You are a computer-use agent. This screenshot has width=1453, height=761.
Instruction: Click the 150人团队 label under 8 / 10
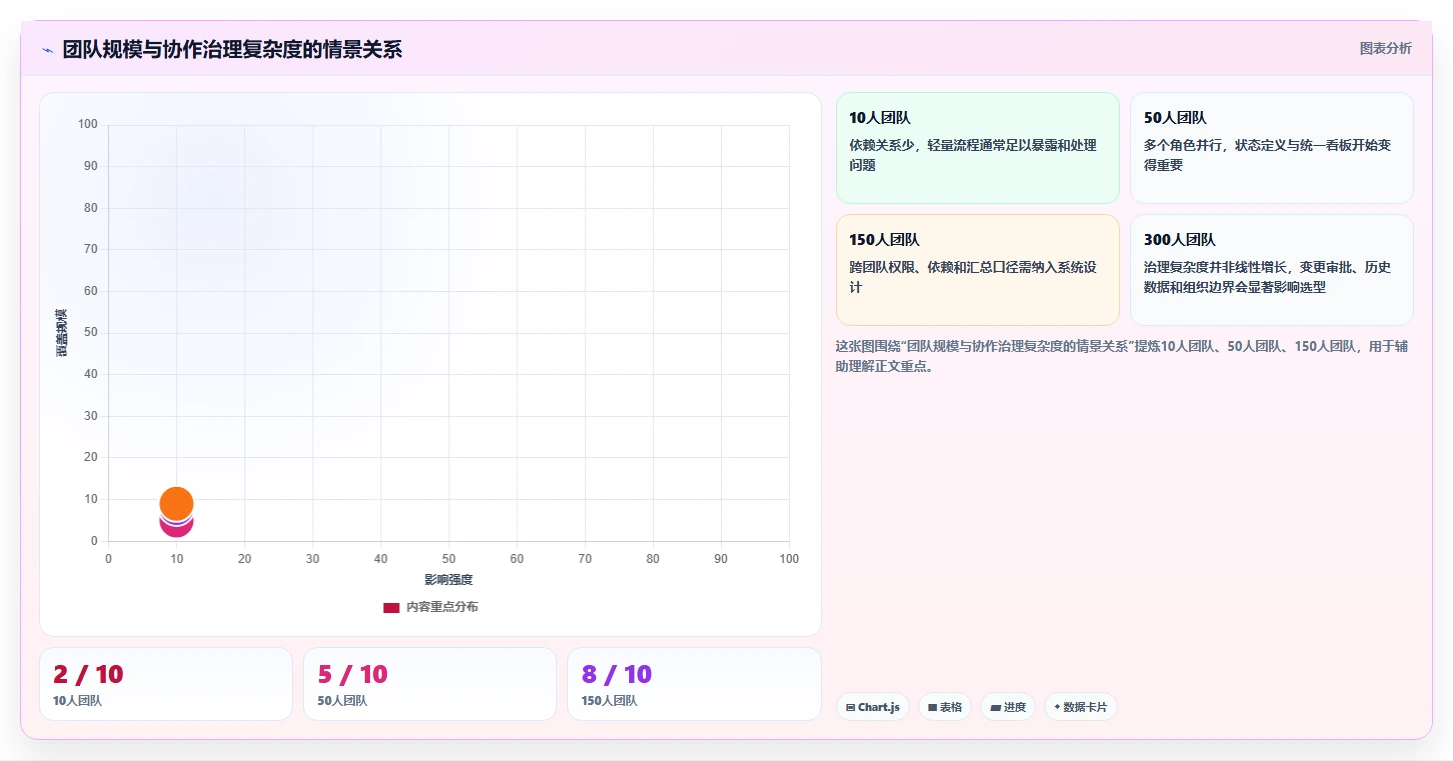[x=609, y=701]
